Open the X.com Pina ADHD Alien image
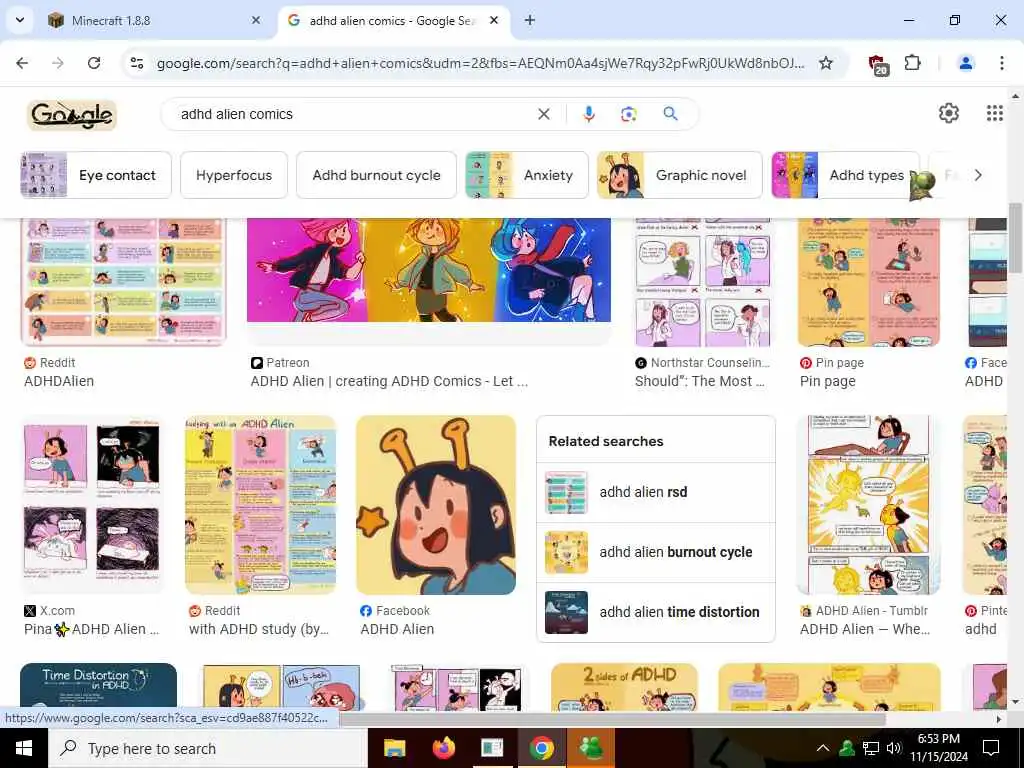 pyautogui.click(x=91, y=505)
